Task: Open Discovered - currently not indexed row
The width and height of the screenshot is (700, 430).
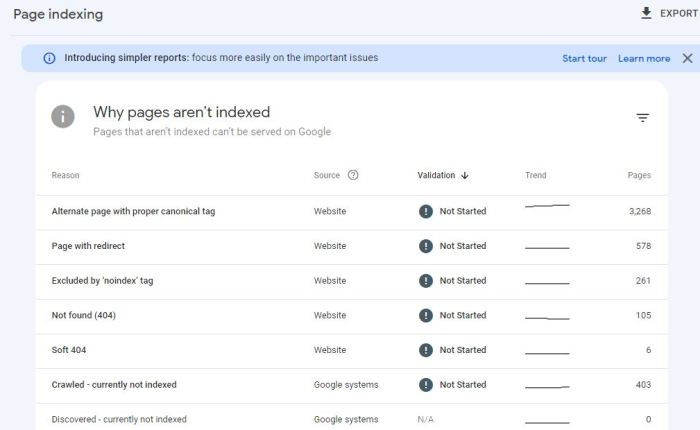Action: pyautogui.click(x=119, y=419)
